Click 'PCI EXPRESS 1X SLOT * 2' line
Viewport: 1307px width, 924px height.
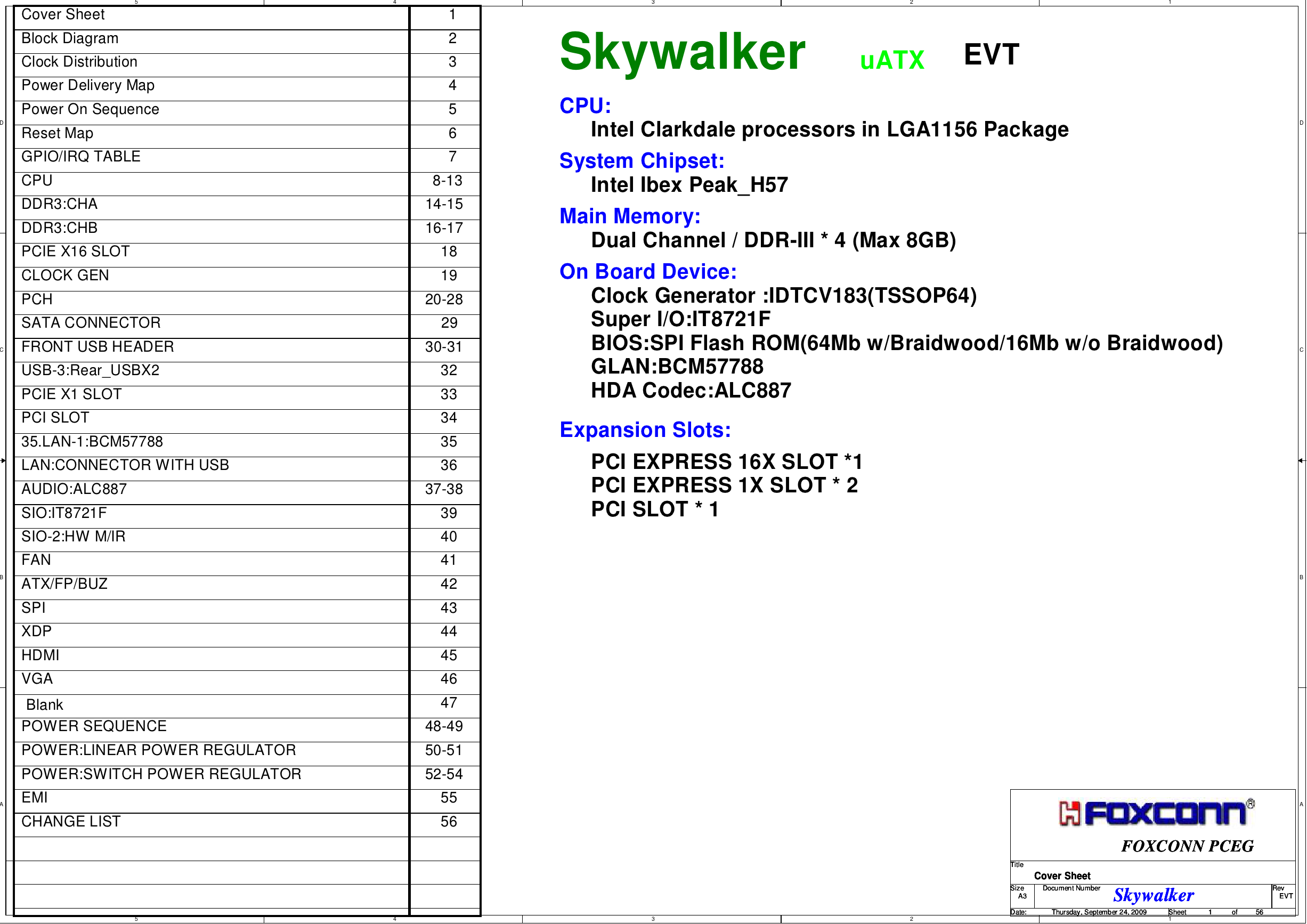[x=724, y=485]
